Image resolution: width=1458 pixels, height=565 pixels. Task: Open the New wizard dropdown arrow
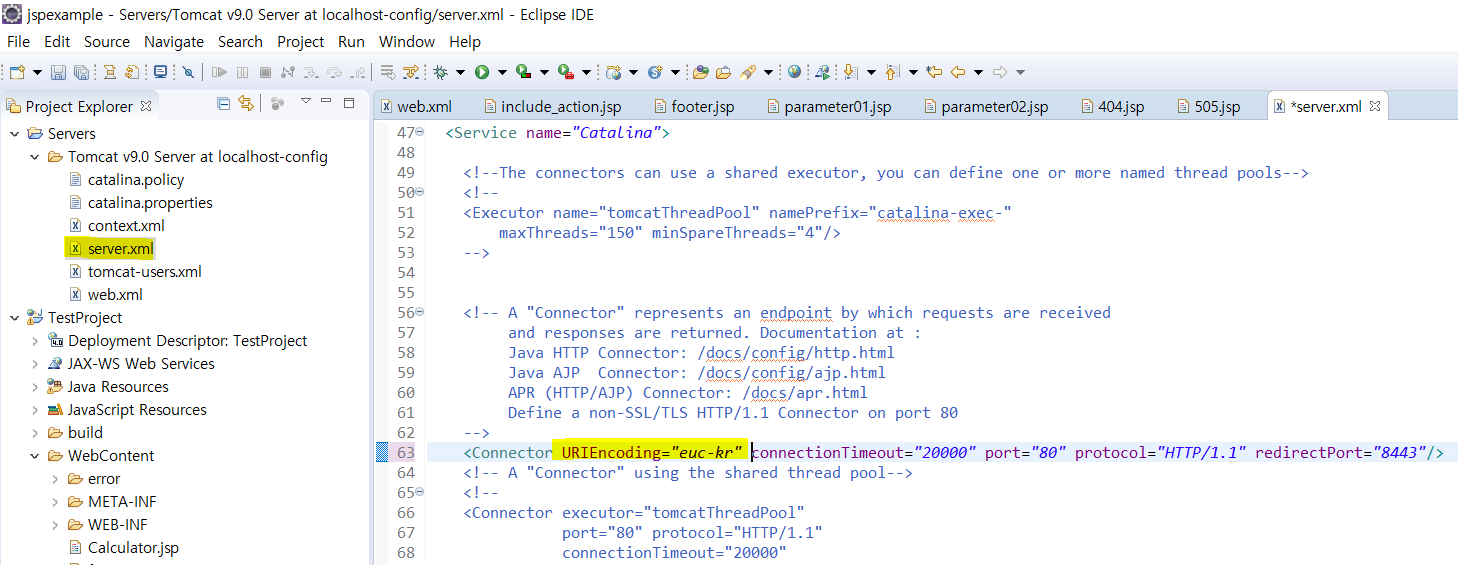pos(37,72)
